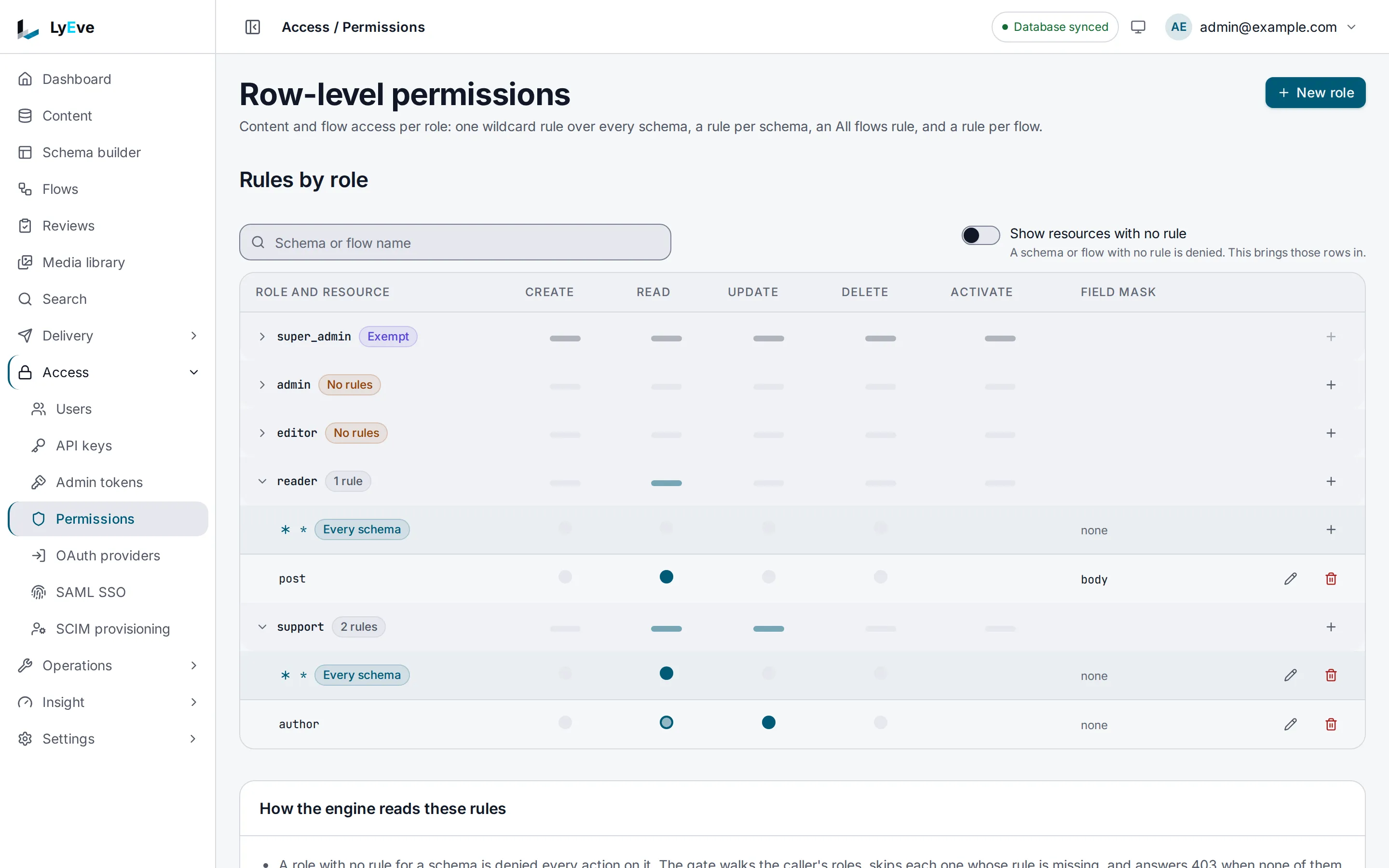Viewport: 1389px width, 868px height.
Task: Add a rule to support role
Action: tap(1331, 627)
